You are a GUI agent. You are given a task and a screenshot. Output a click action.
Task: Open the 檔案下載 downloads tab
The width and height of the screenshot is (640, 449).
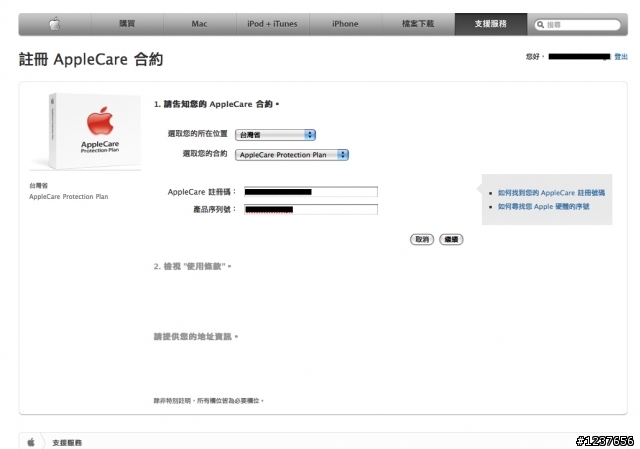tap(418, 24)
